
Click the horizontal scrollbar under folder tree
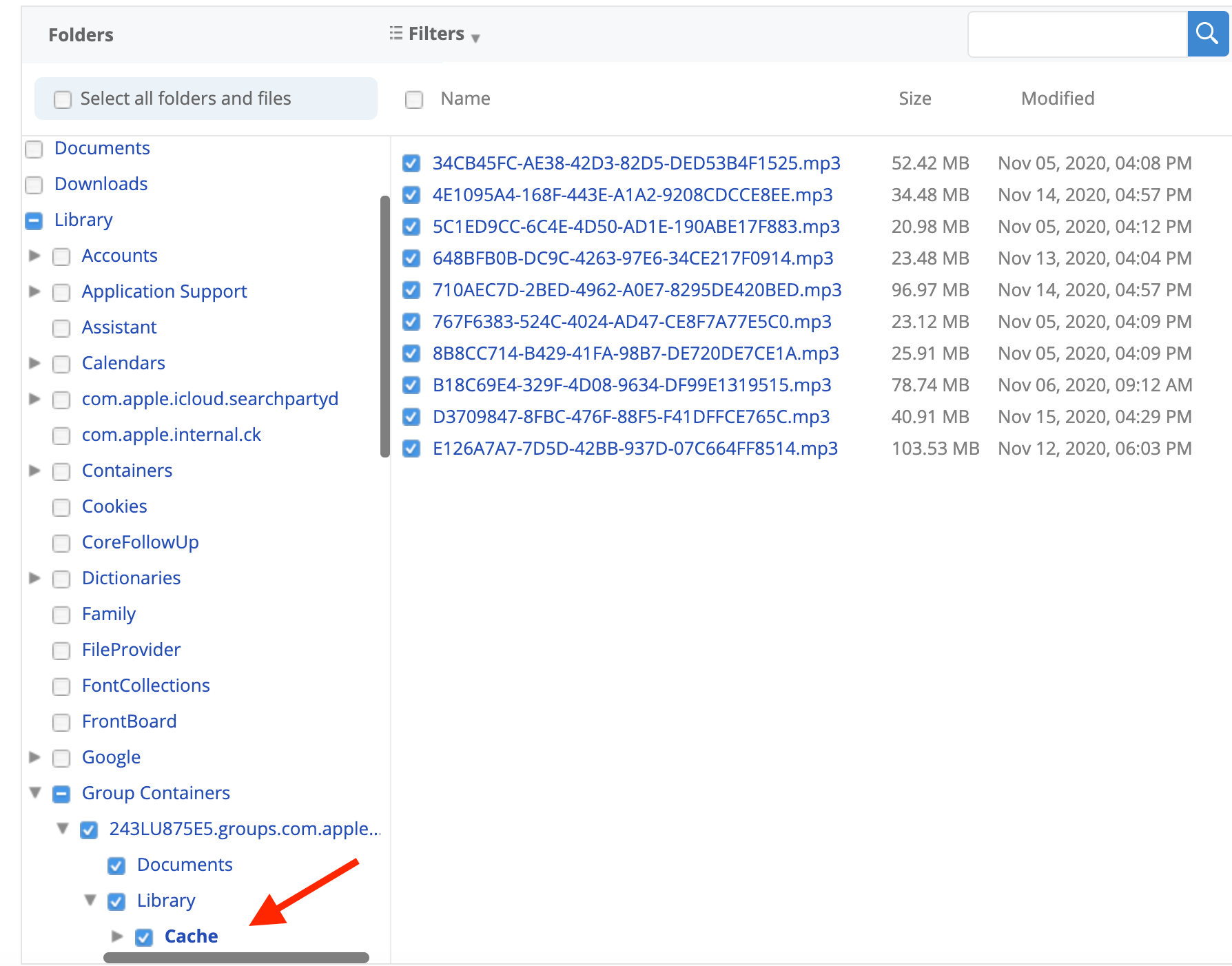[236, 958]
